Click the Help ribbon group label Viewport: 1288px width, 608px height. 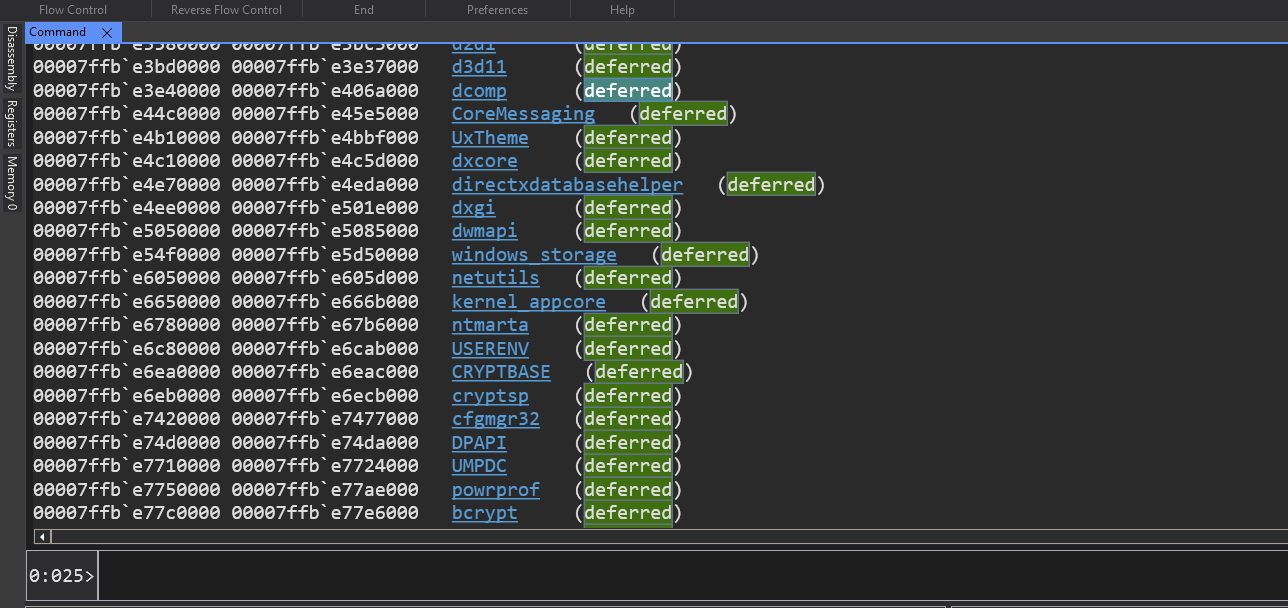point(622,10)
